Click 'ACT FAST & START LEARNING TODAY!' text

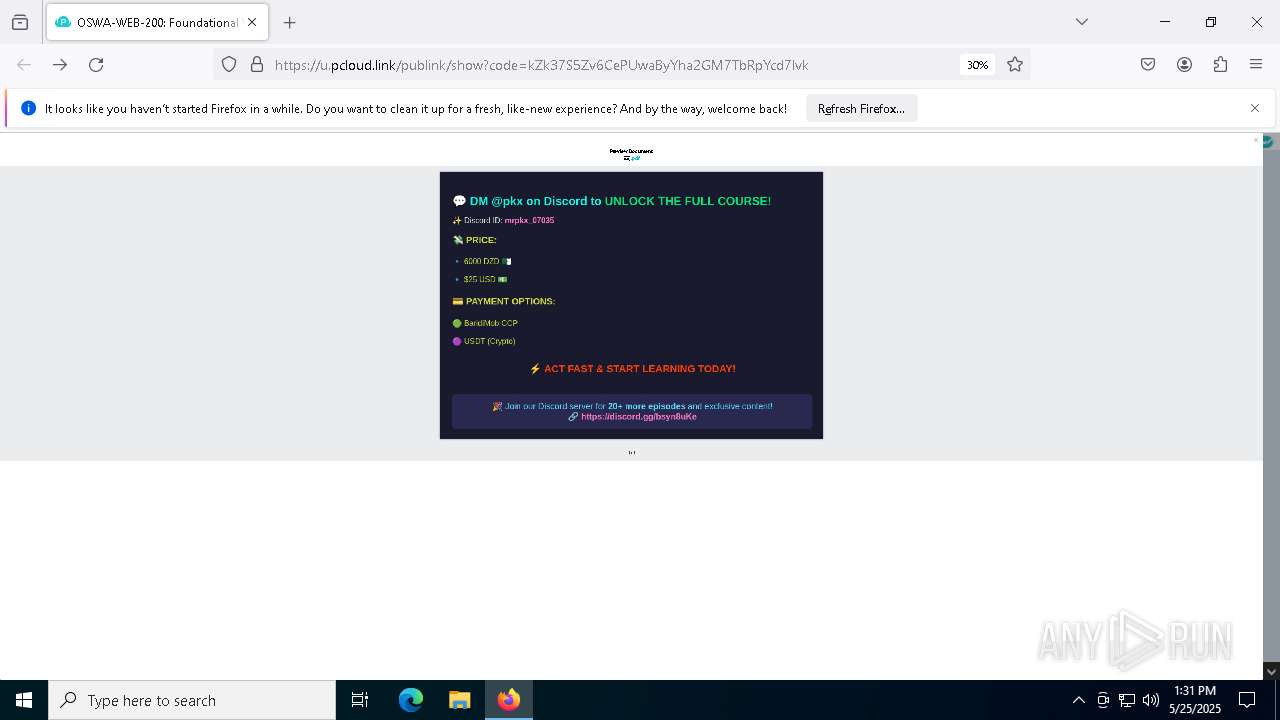pos(633,369)
